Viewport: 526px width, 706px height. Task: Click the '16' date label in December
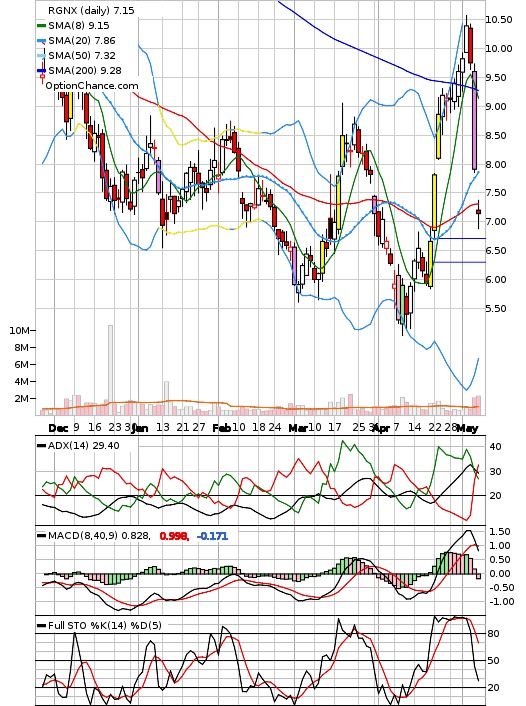95,427
